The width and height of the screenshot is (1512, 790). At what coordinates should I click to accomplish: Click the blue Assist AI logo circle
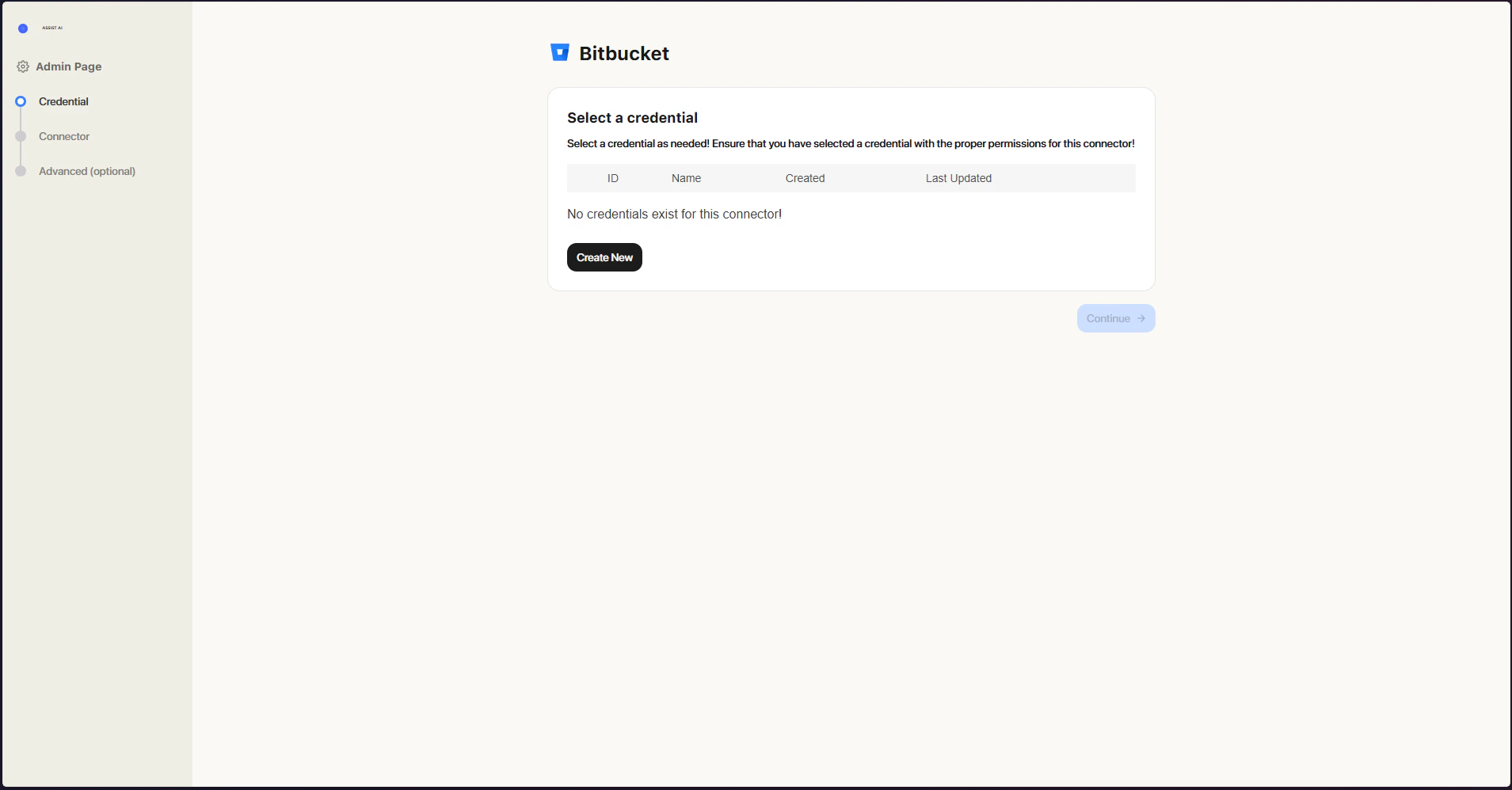21,28
